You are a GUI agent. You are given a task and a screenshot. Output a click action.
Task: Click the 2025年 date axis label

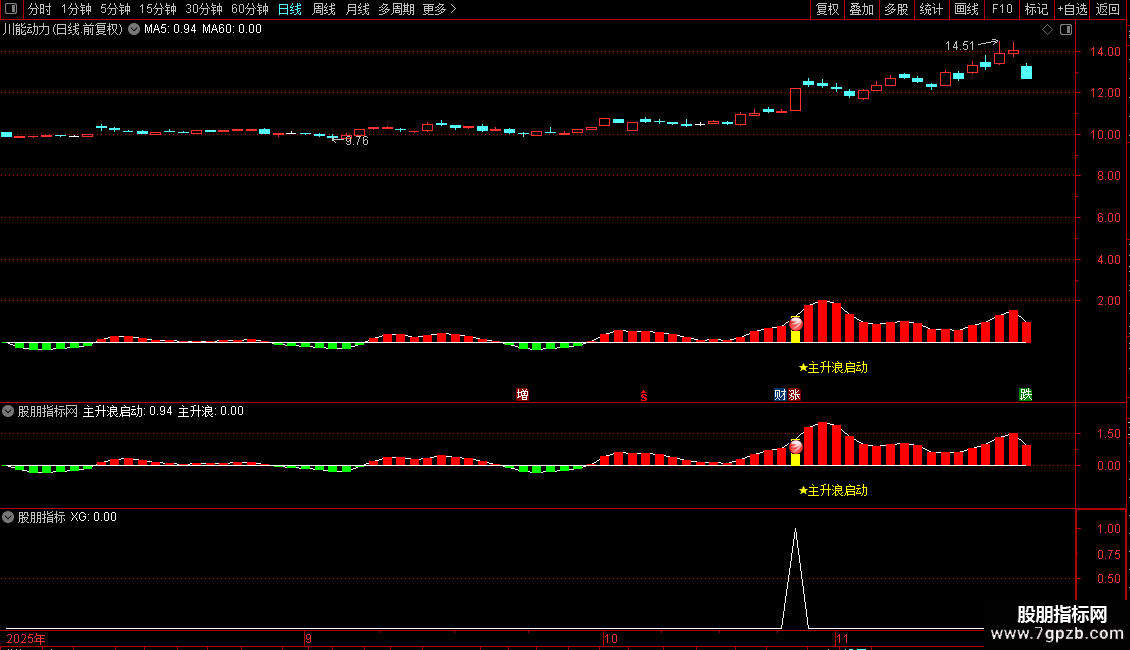[26, 639]
